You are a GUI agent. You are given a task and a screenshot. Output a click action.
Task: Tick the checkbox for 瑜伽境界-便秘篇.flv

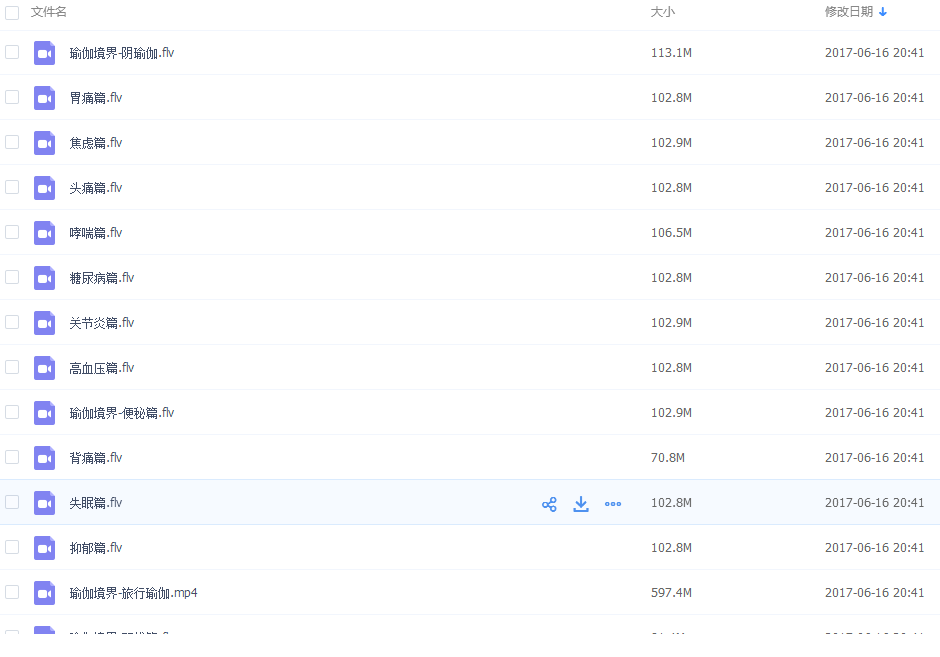pyautogui.click(x=12, y=412)
